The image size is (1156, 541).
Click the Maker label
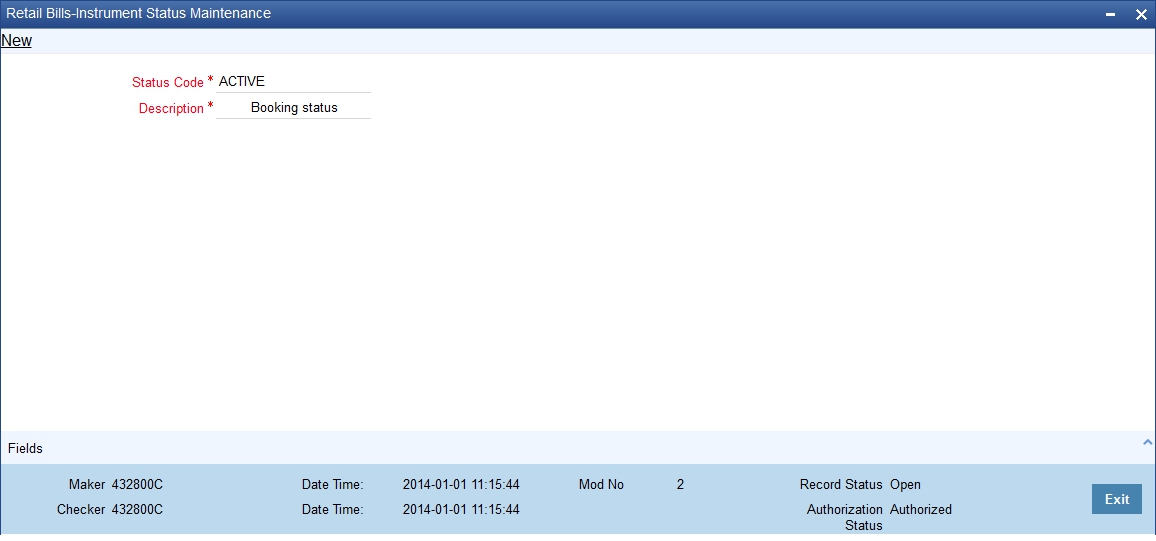pos(87,485)
